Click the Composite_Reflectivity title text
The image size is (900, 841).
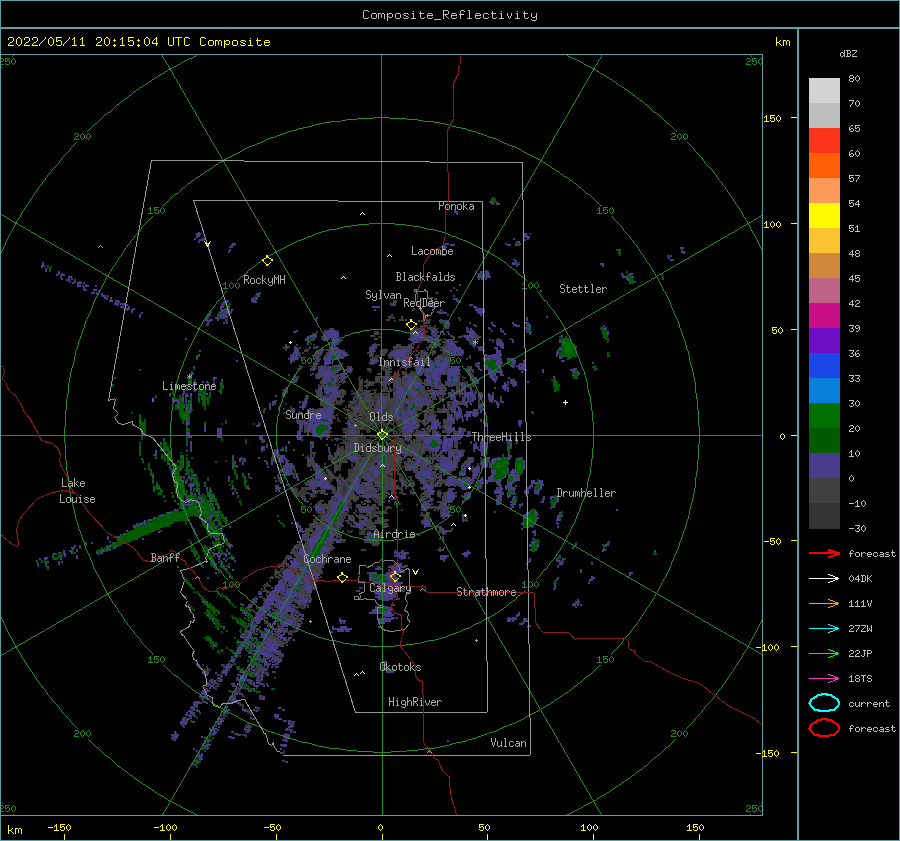click(x=450, y=15)
